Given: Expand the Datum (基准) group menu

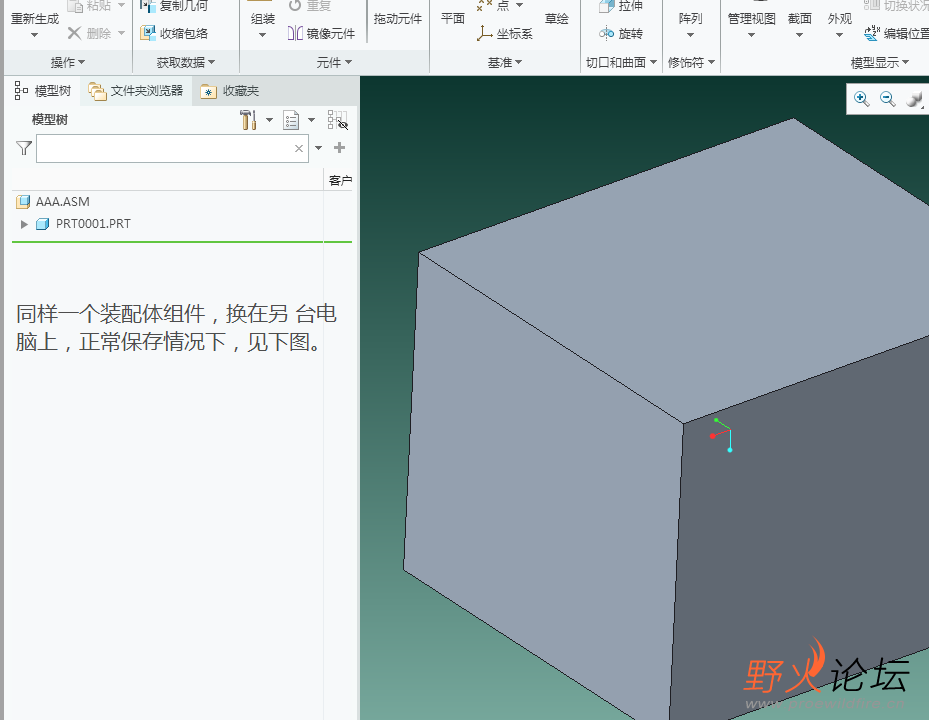Looking at the screenshot, I should 505,62.
